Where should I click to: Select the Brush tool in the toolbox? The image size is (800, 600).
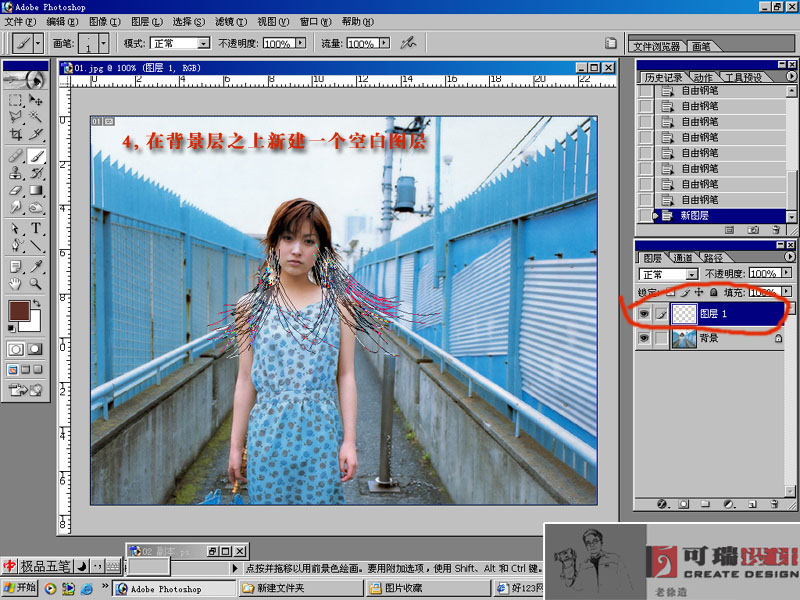37,157
